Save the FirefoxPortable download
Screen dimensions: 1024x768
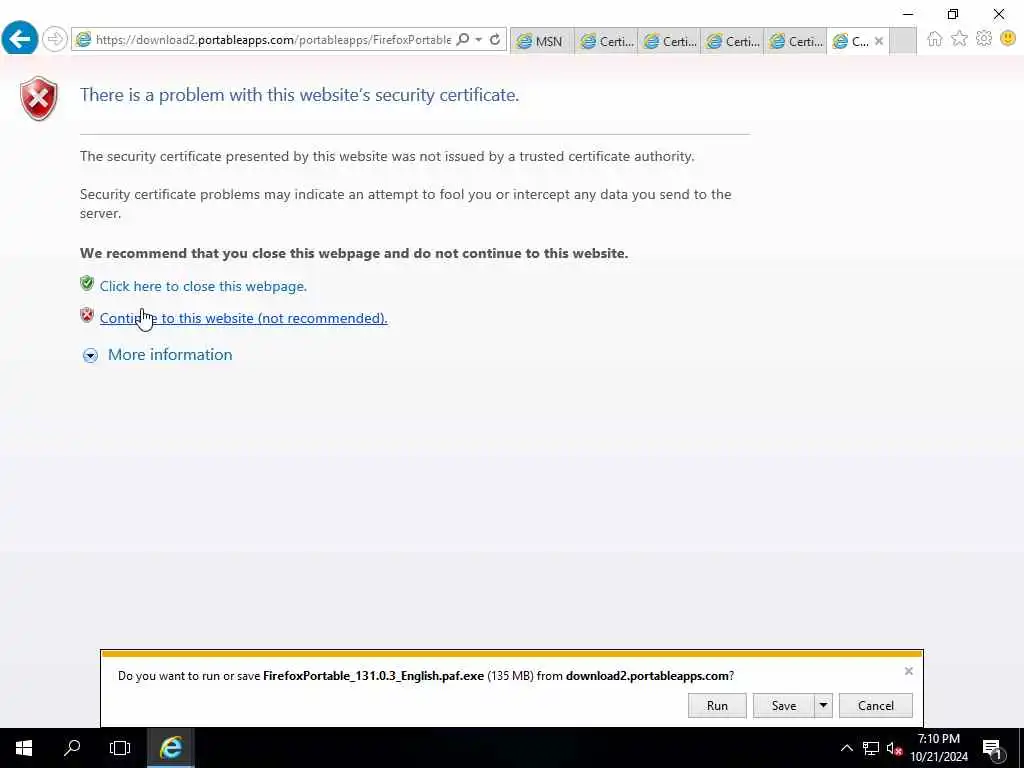coord(784,705)
